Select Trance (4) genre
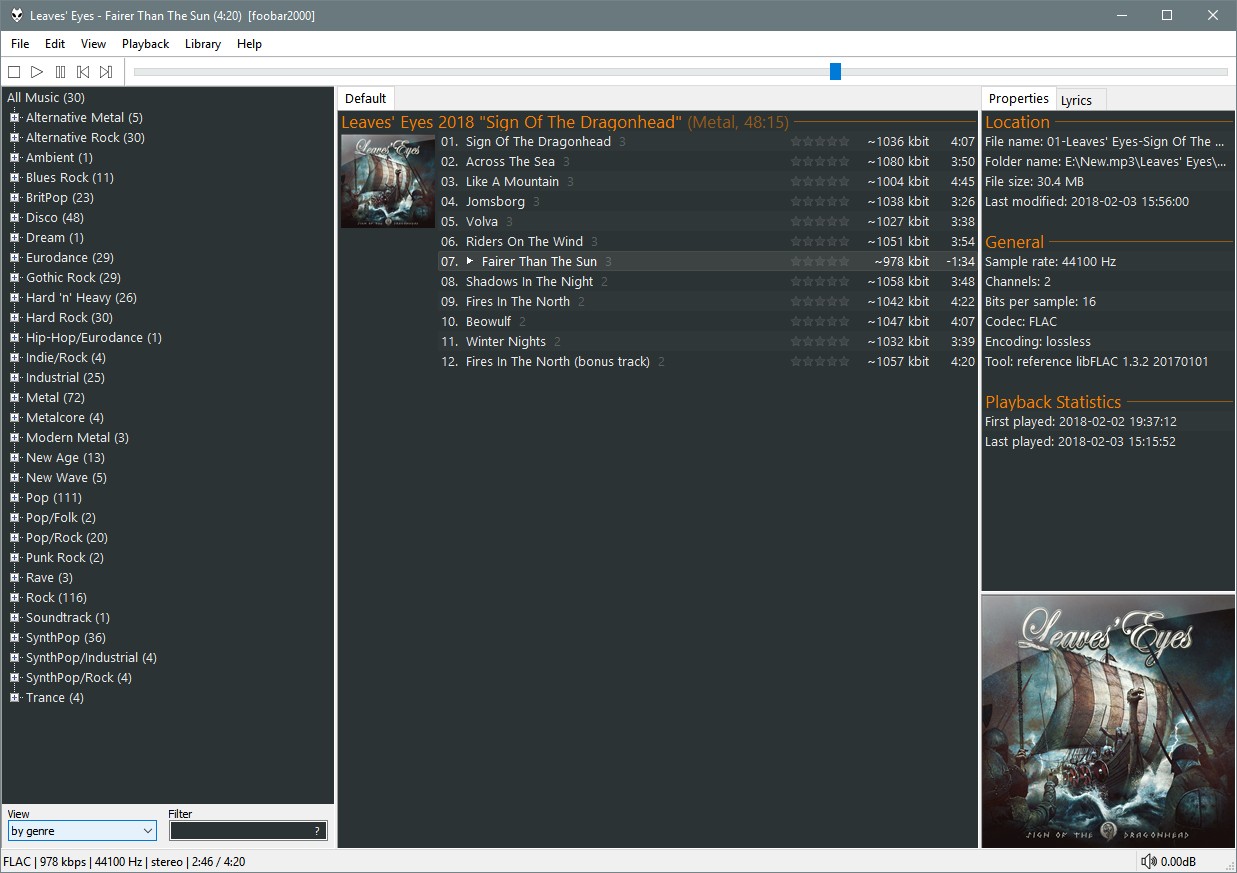This screenshot has width=1237, height=873. [55, 698]
